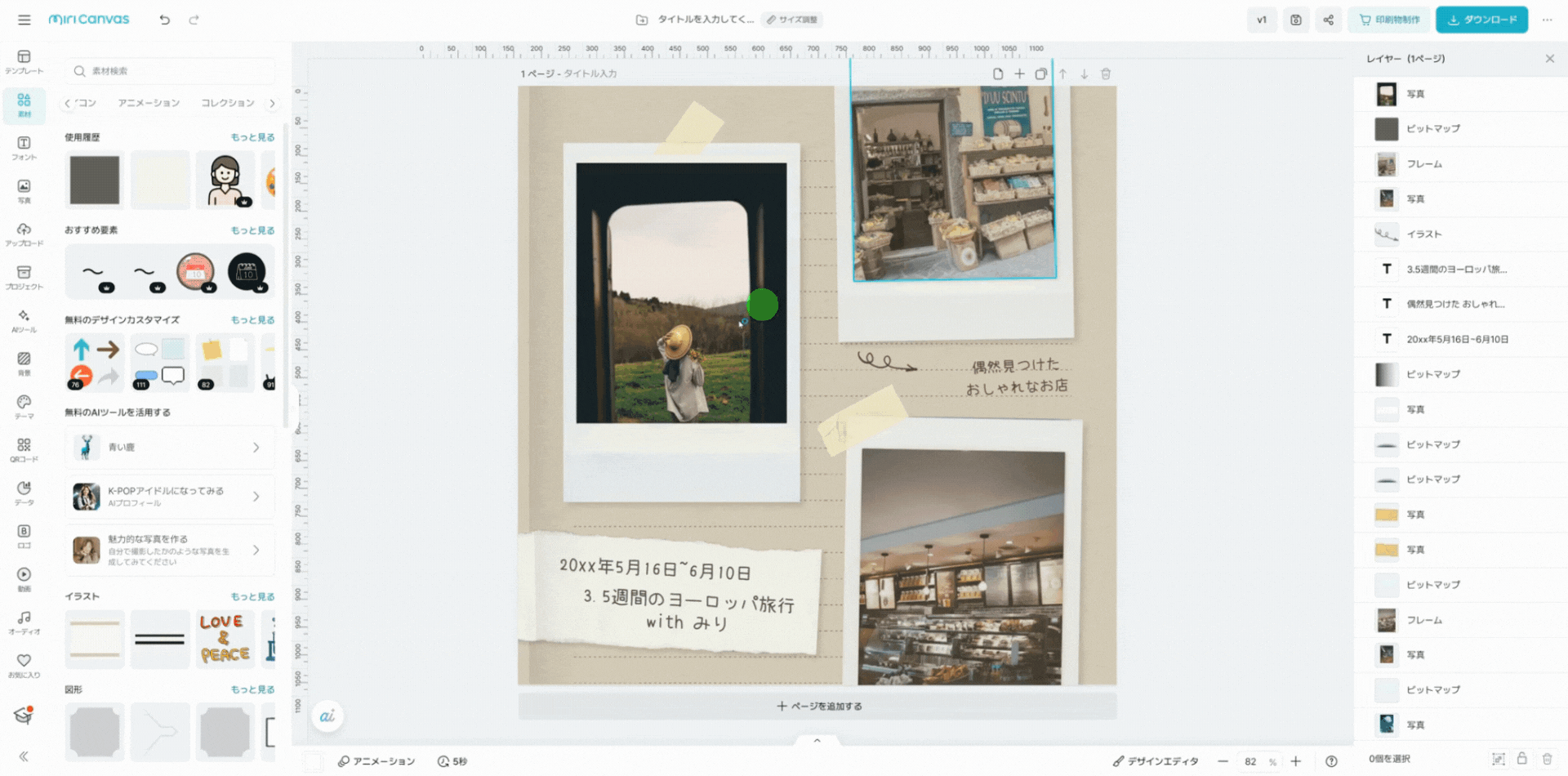This screenshot has width=1568, height=776.
Task: Switch to the アニメーション category tab
Action: click(149, 103)
